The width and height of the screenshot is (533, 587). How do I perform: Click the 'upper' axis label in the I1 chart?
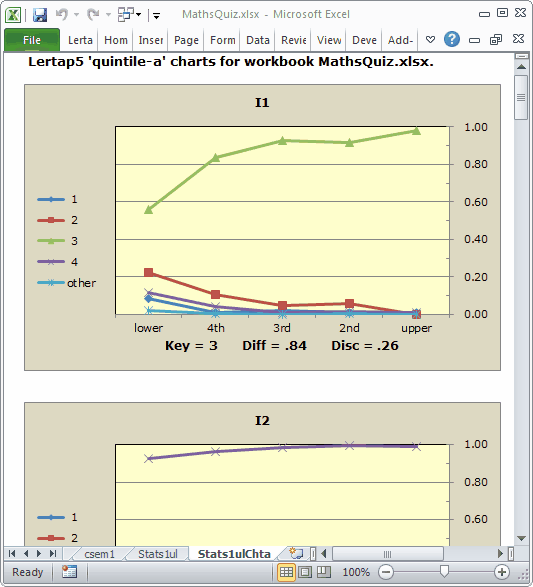[416, 328]
